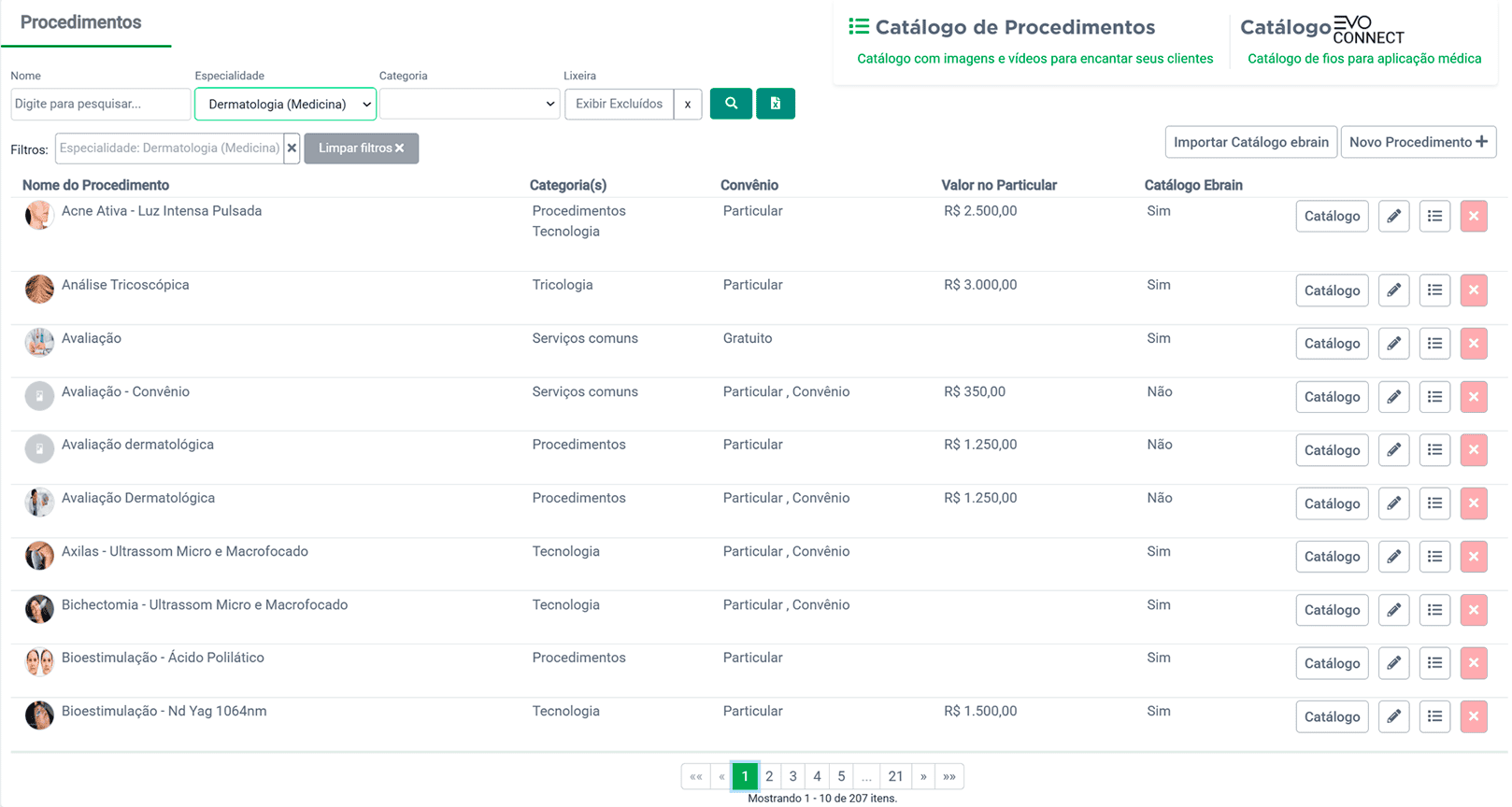Image resolution: width=1512 pixels, height=807 pixels.
Task: Export list with the green spreadsheet icon
Action: [x=775, y=104]
